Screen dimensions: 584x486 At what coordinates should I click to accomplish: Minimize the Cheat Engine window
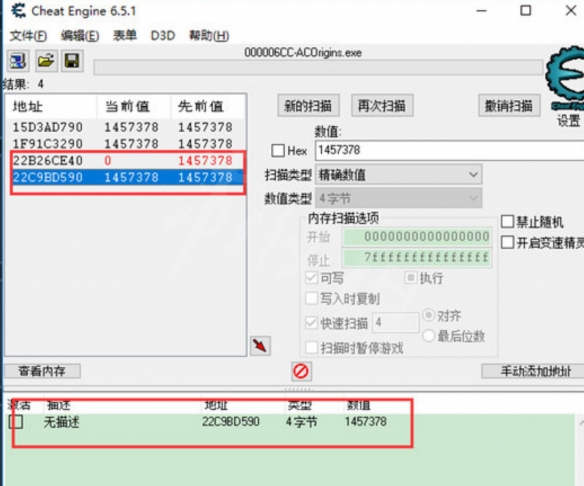(x=482, y=11)
